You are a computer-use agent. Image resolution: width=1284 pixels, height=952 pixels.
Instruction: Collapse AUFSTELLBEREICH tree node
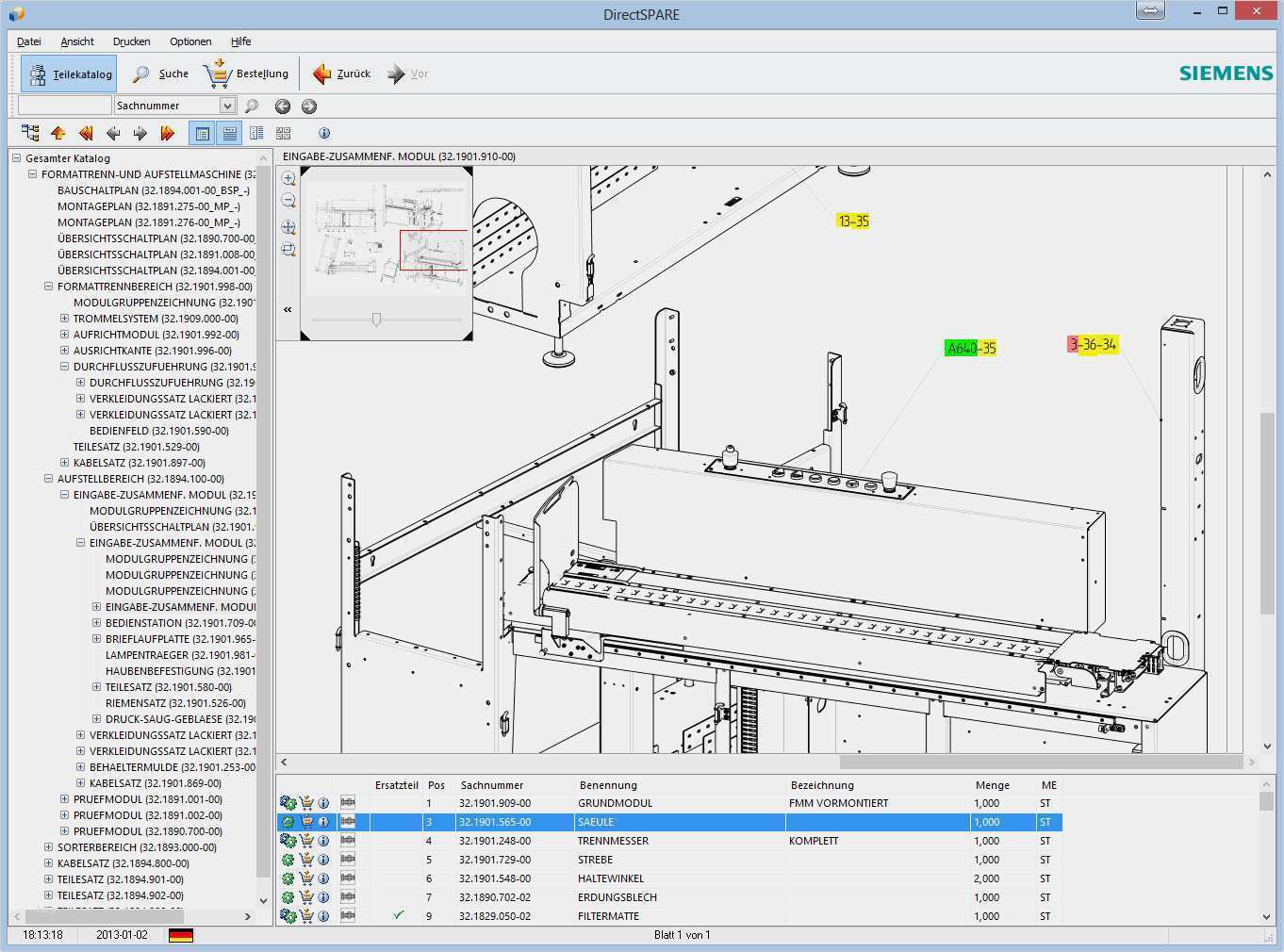(49, 479)
